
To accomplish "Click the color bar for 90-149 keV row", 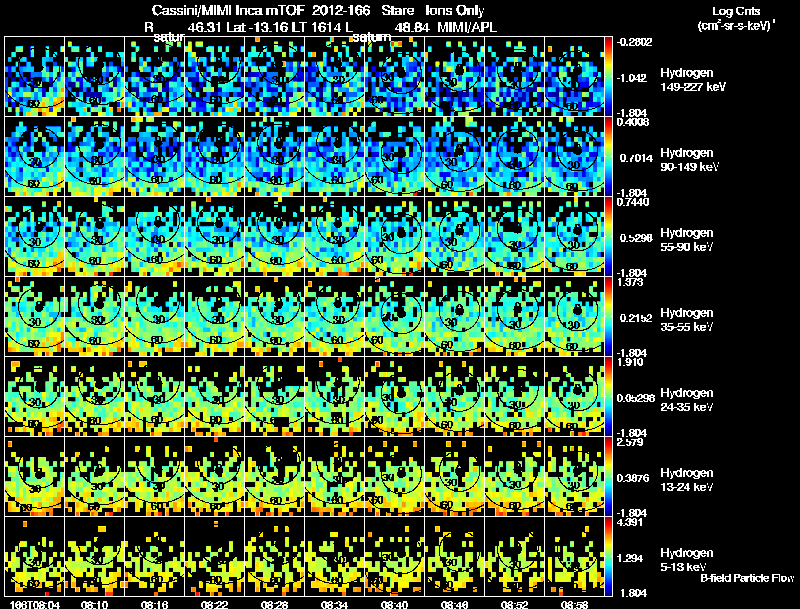I will (x=608, y=157).
